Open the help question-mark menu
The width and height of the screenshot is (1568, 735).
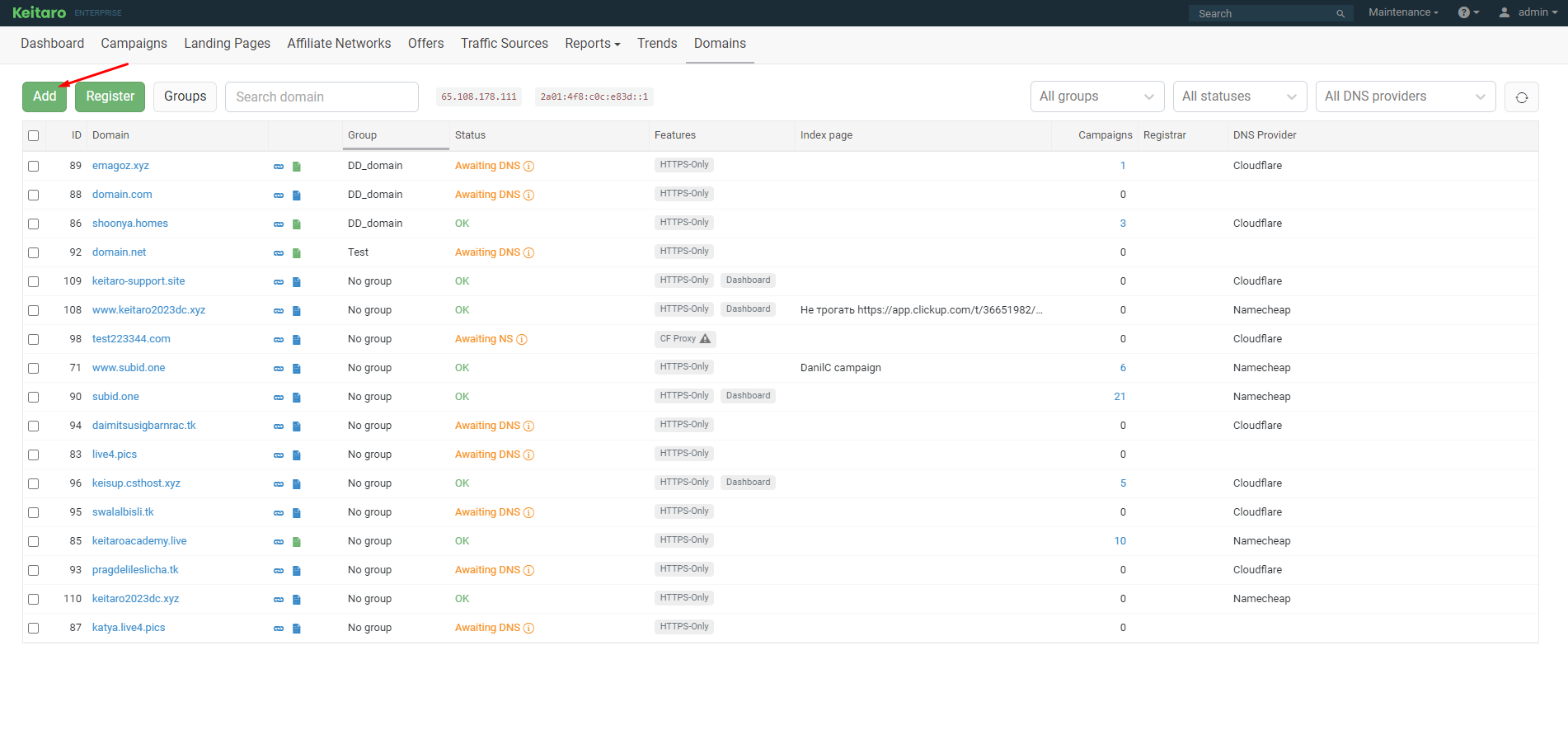click(1468, 12)
